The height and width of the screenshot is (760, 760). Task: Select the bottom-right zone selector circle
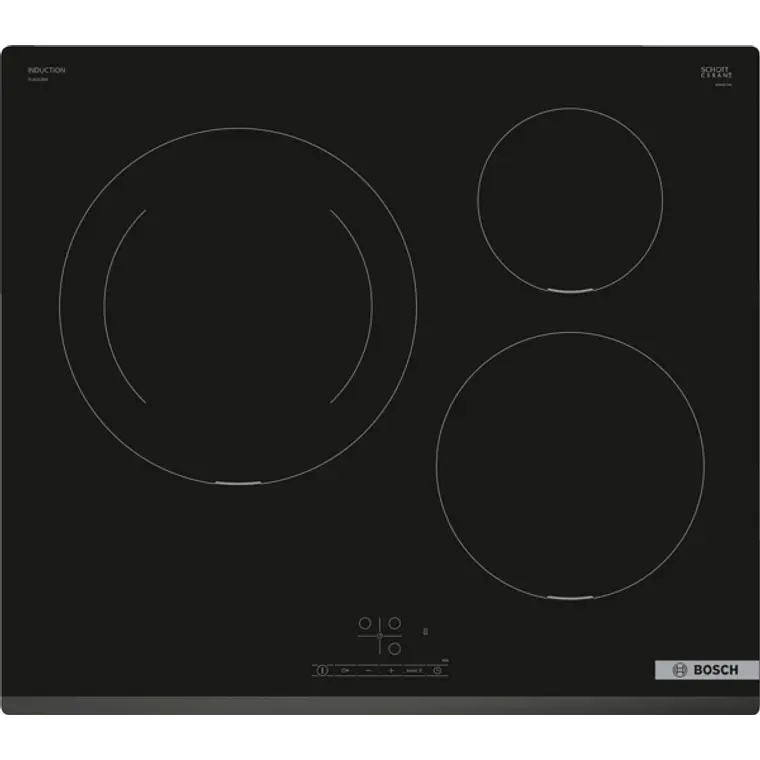pyautogui.click(x=395, y=649)
